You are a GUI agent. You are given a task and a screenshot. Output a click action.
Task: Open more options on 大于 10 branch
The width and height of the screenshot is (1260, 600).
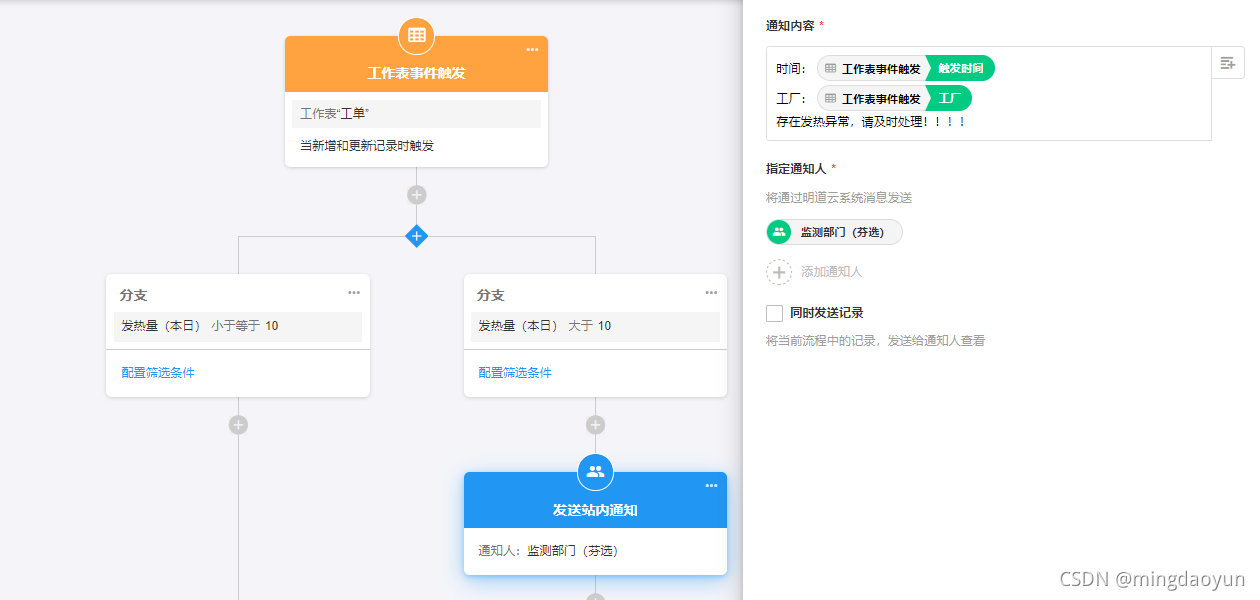pyautogui.click(x=711, y=292)
